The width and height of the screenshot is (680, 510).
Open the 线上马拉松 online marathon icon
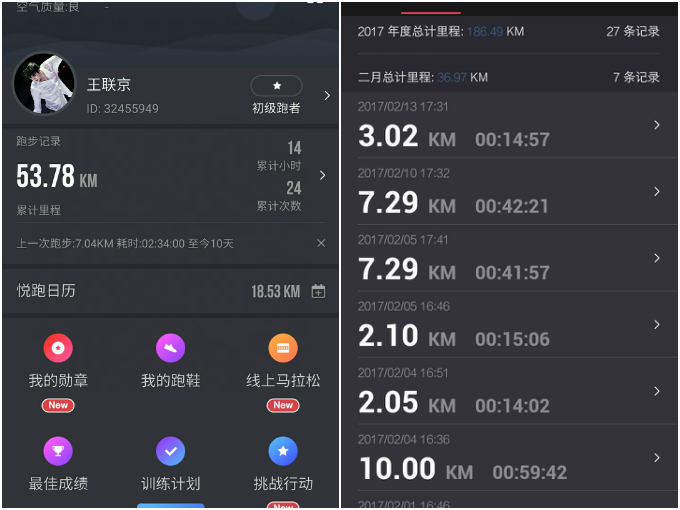pyautogui.click(x=283, y=348)
